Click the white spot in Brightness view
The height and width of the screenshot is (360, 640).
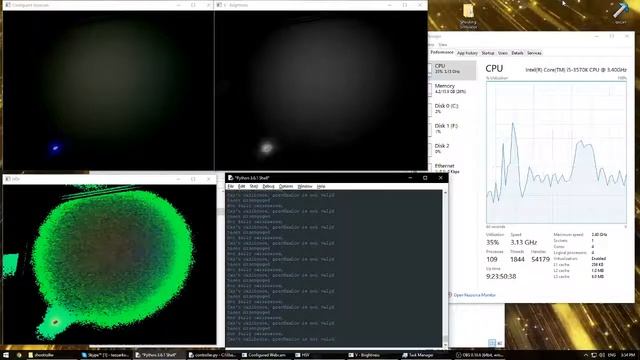click(x=267, y=147)
